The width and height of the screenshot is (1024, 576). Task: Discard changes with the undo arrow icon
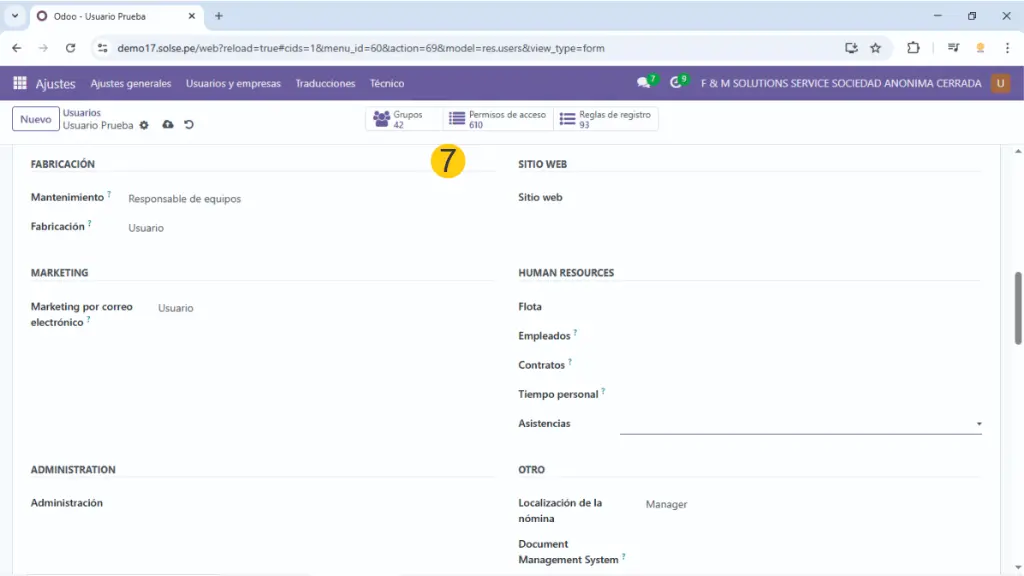pyautogui.click(x=189, y=125)
